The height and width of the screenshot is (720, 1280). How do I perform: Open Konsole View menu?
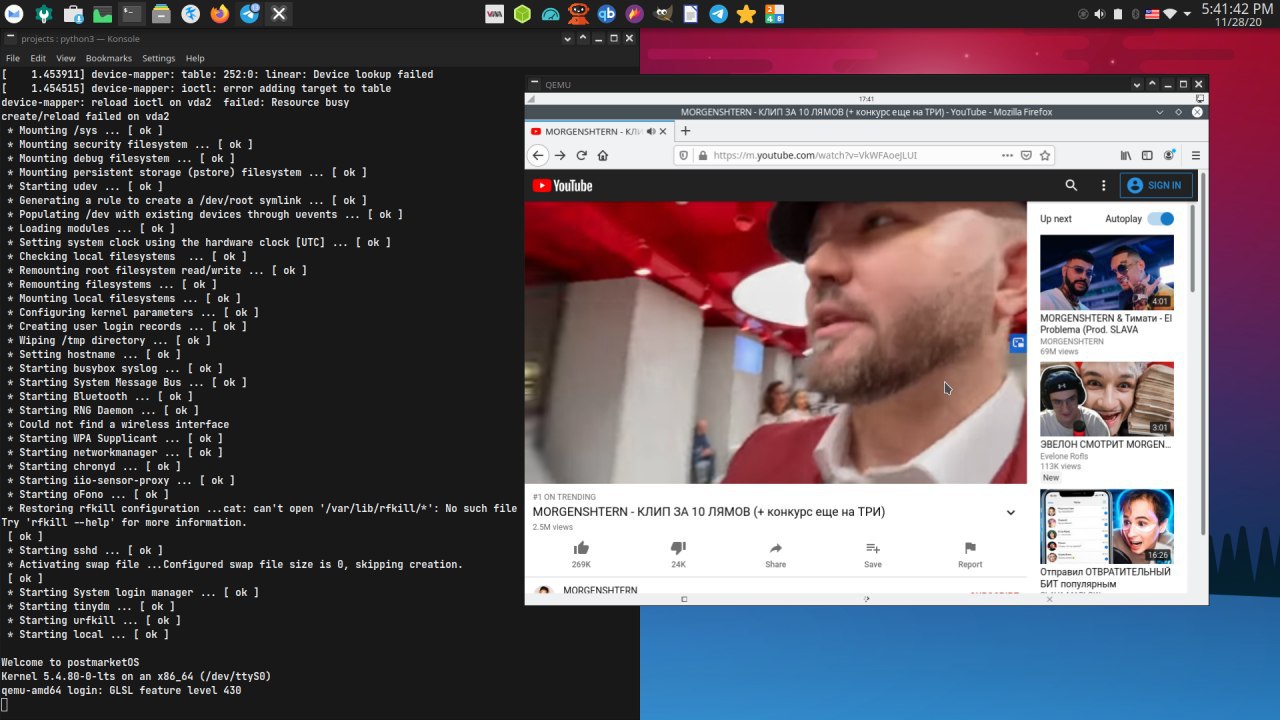coord(66,58)
